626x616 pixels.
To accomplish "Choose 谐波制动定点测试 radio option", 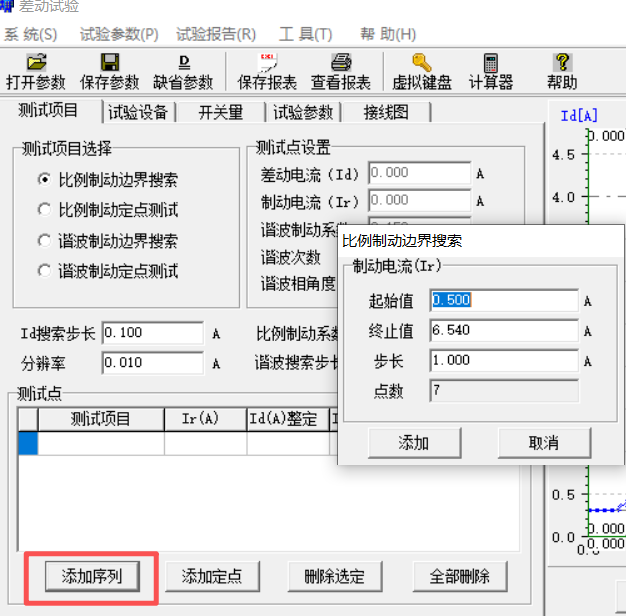I will pos(44,270).
